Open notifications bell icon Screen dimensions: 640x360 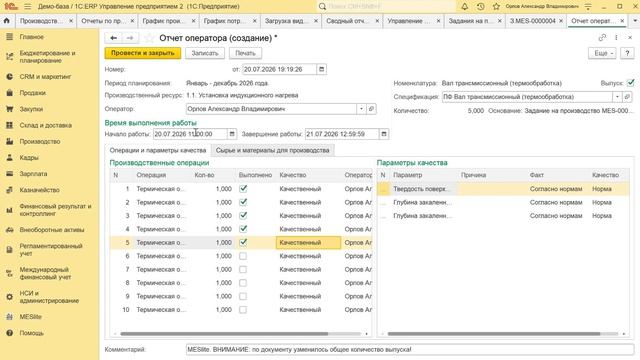[x=464, y=7]
